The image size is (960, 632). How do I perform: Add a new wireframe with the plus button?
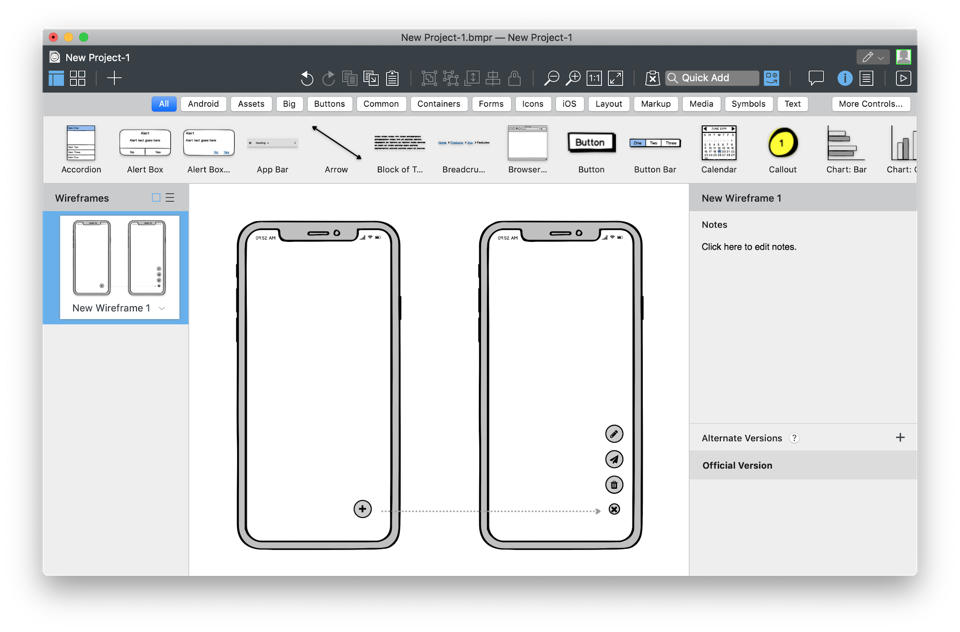pyautogui.click(x=114, y=77)
